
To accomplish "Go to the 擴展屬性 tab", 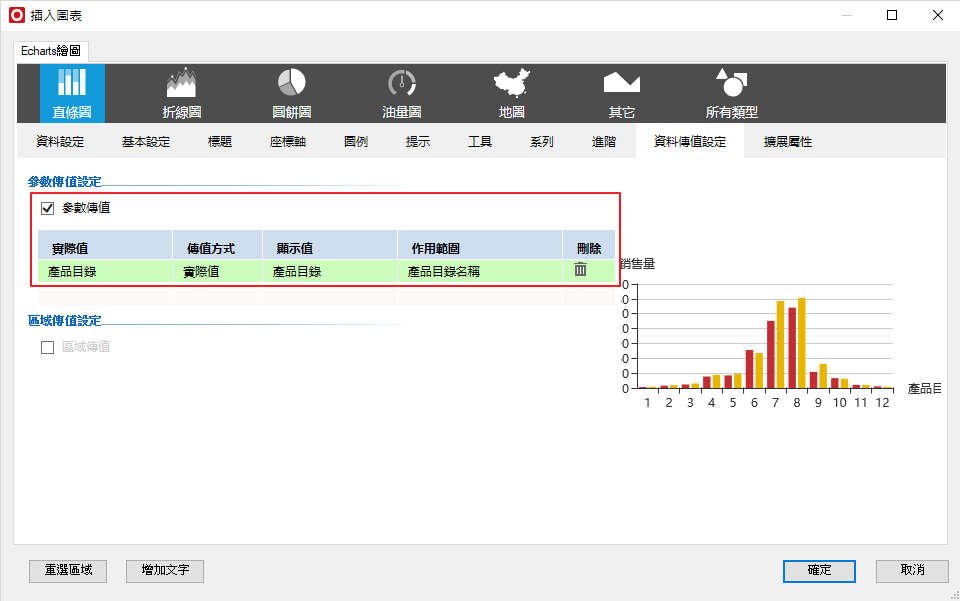I will (x=788, y=142).
